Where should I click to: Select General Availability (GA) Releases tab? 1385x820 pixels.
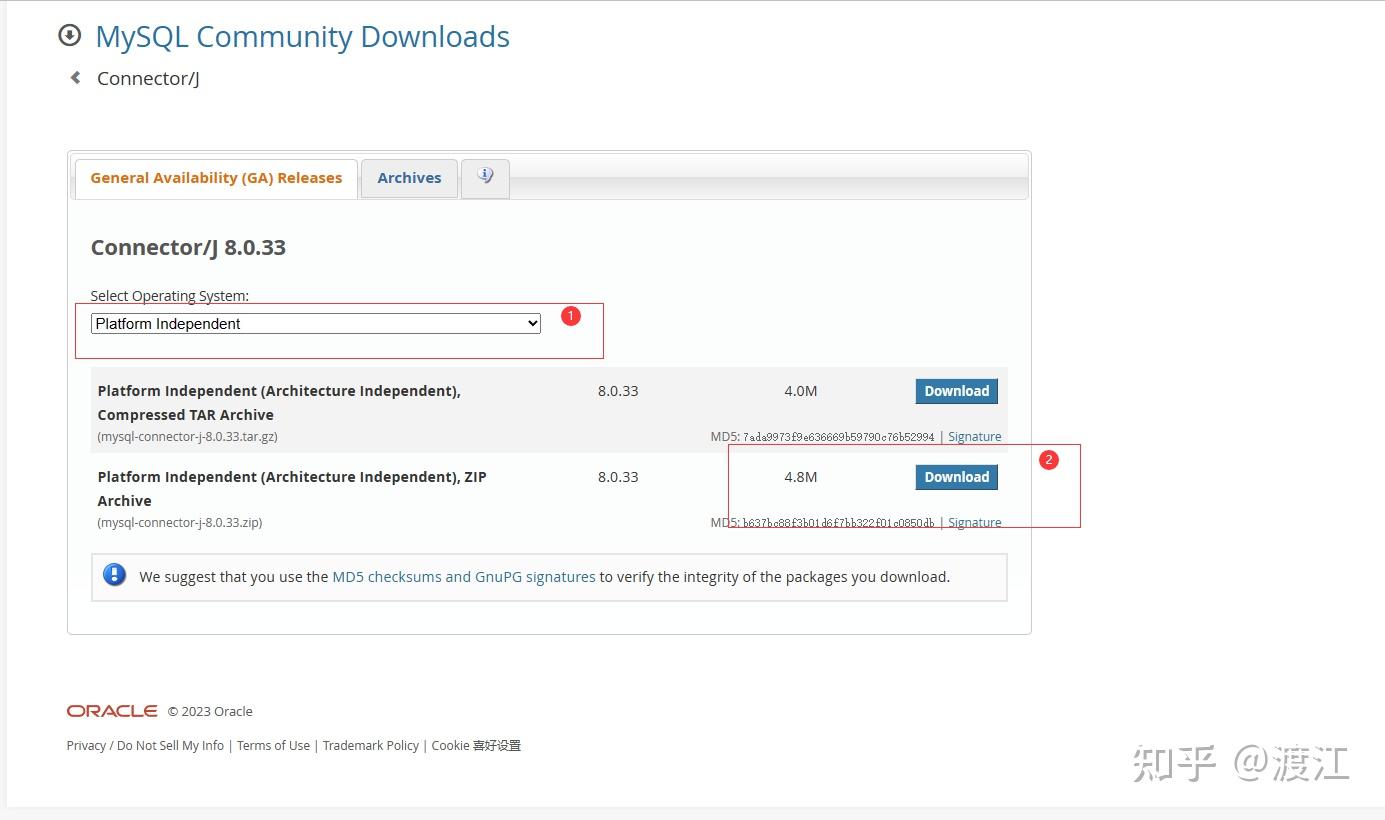click(216, 178)
